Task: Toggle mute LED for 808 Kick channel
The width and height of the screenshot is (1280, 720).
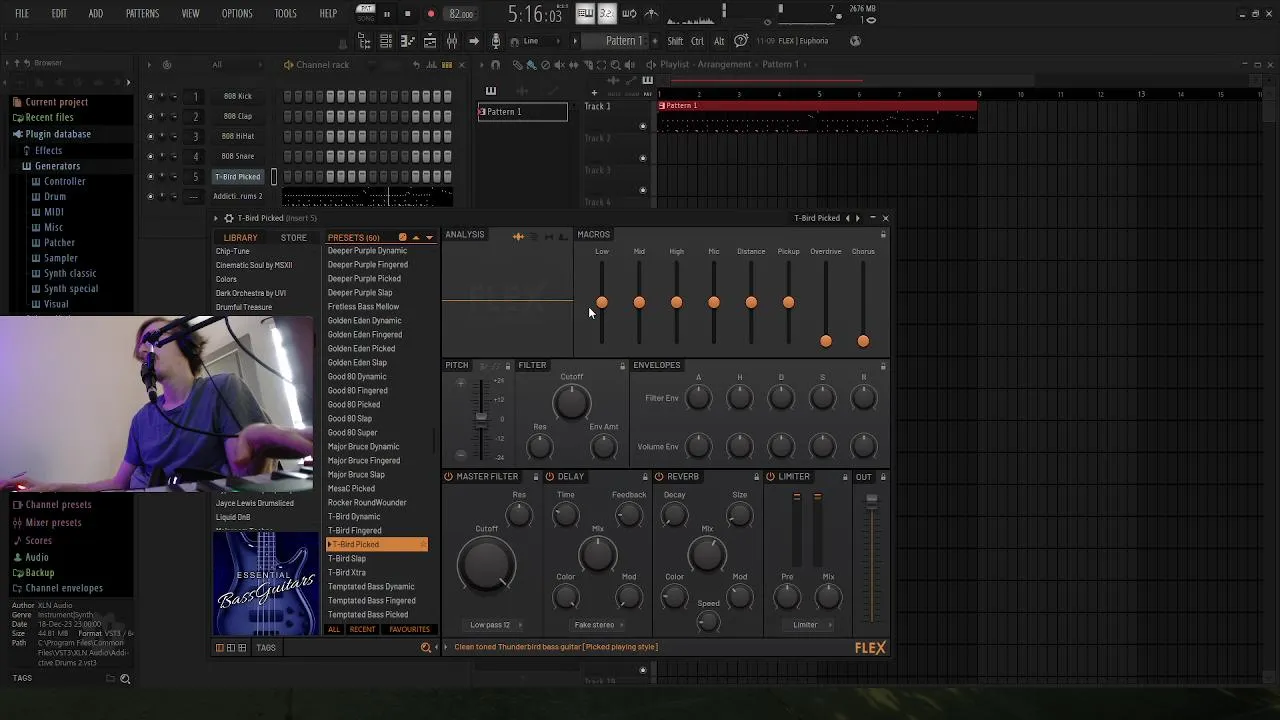Action: [x=150, y=97]
